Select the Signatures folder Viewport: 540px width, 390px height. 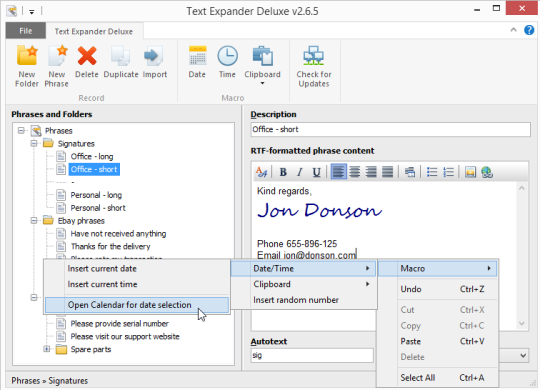(76, 143)
